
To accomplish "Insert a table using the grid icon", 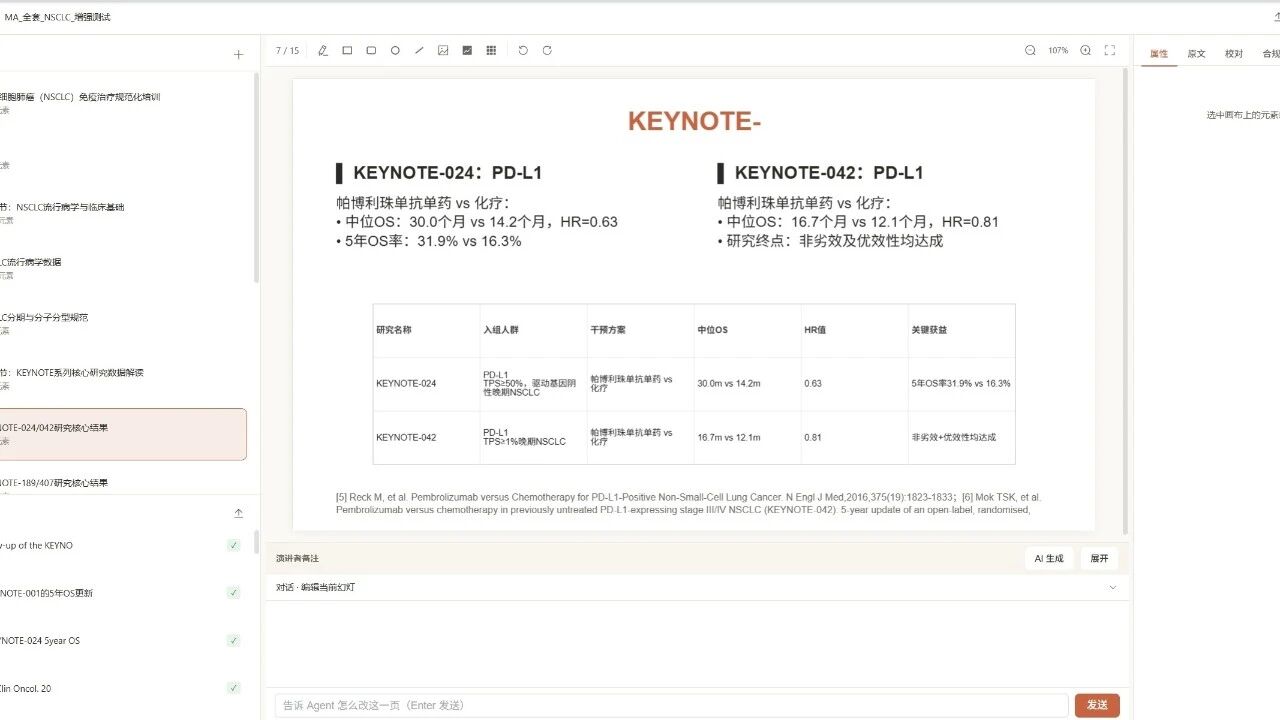I will (491, 50).
